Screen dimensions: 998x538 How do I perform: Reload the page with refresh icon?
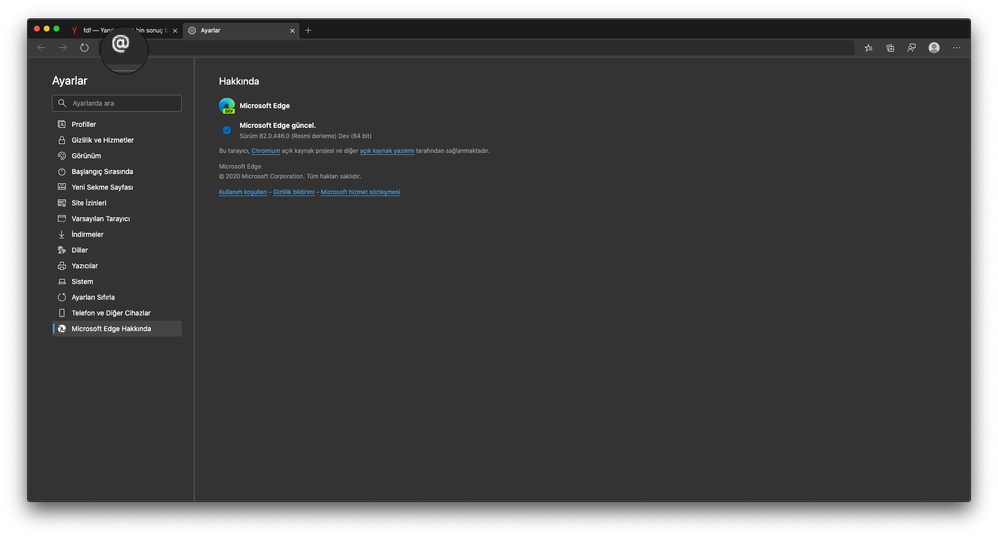(84, 48)
